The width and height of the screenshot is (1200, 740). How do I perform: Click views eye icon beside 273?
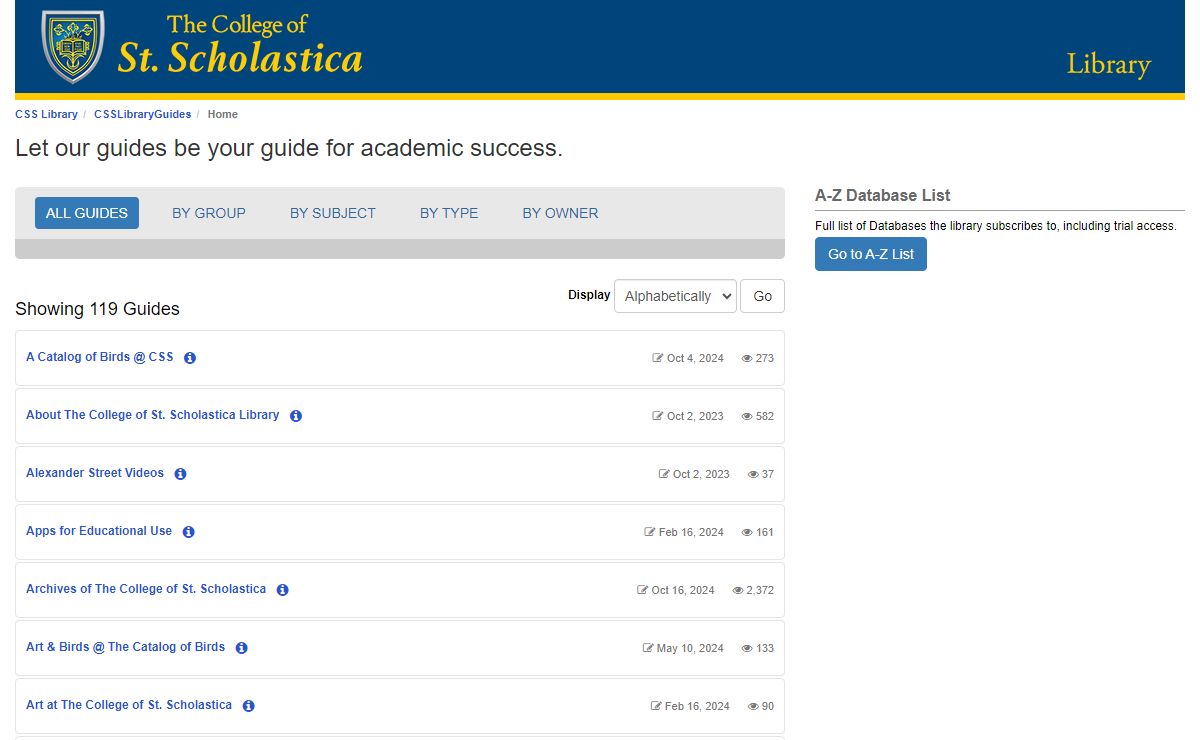coord(747,358)
